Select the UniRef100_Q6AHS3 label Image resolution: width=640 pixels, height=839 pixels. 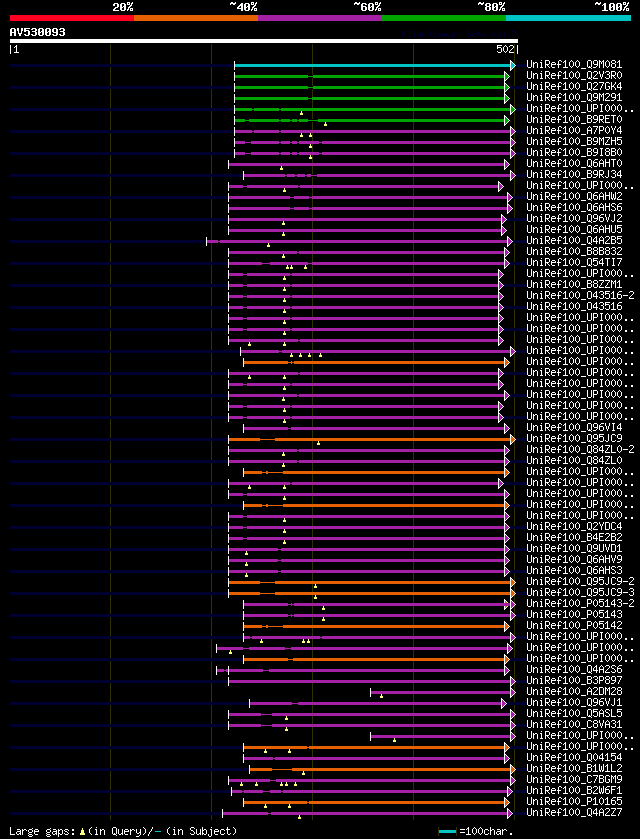(x=574, y=570)
